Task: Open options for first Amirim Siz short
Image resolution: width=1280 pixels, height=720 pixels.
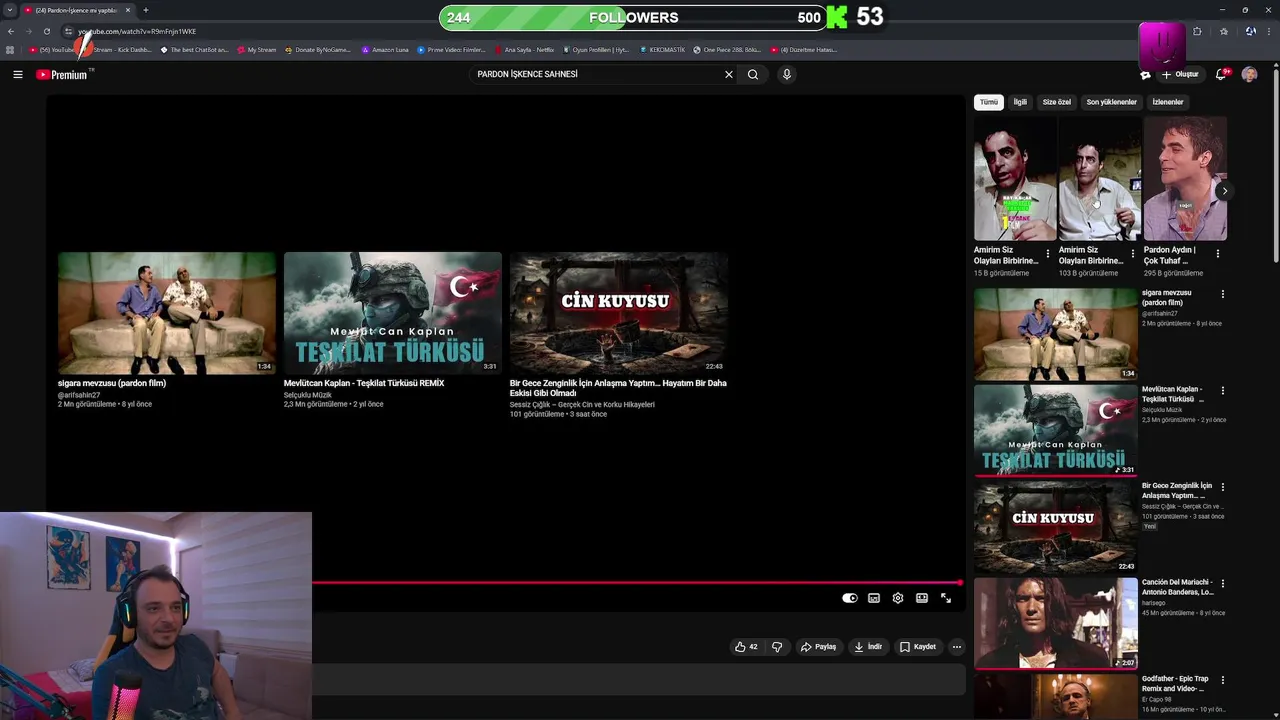Action: coord(1048,254)
